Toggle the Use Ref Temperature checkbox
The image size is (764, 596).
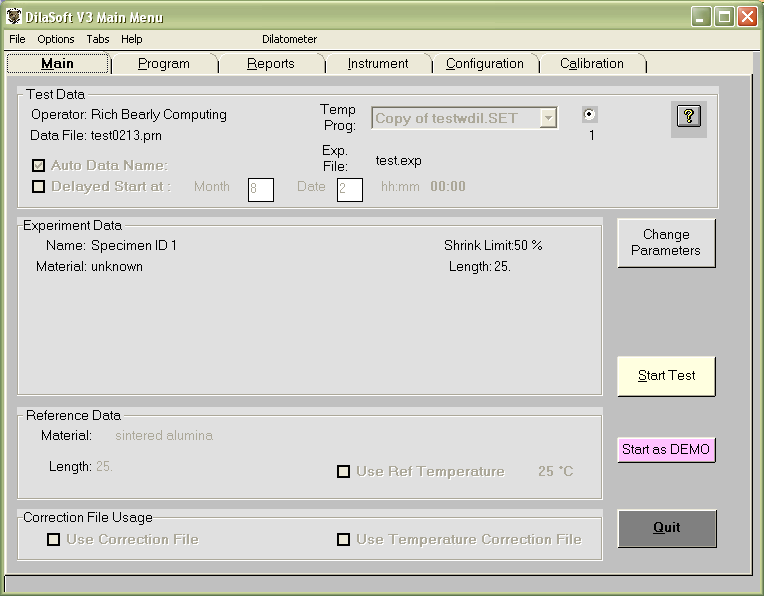click(344, 472)
